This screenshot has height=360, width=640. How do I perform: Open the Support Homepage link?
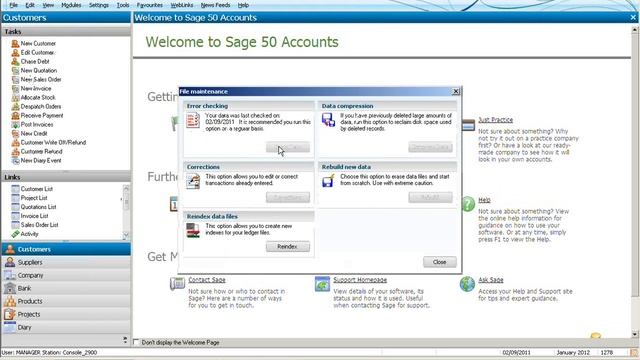click(x=360, y=280)
